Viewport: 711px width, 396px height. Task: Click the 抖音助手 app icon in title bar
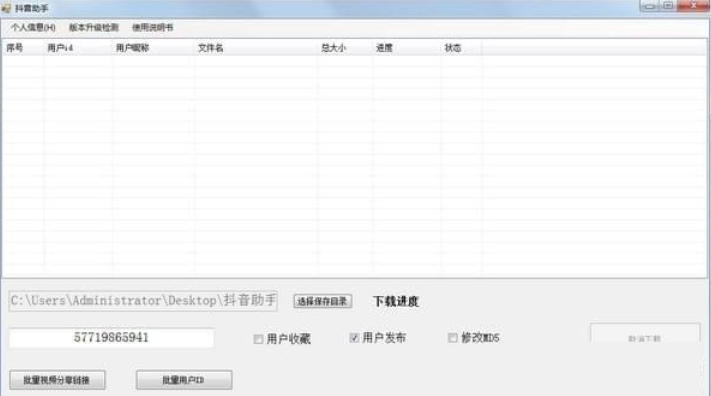pos(5,8)
